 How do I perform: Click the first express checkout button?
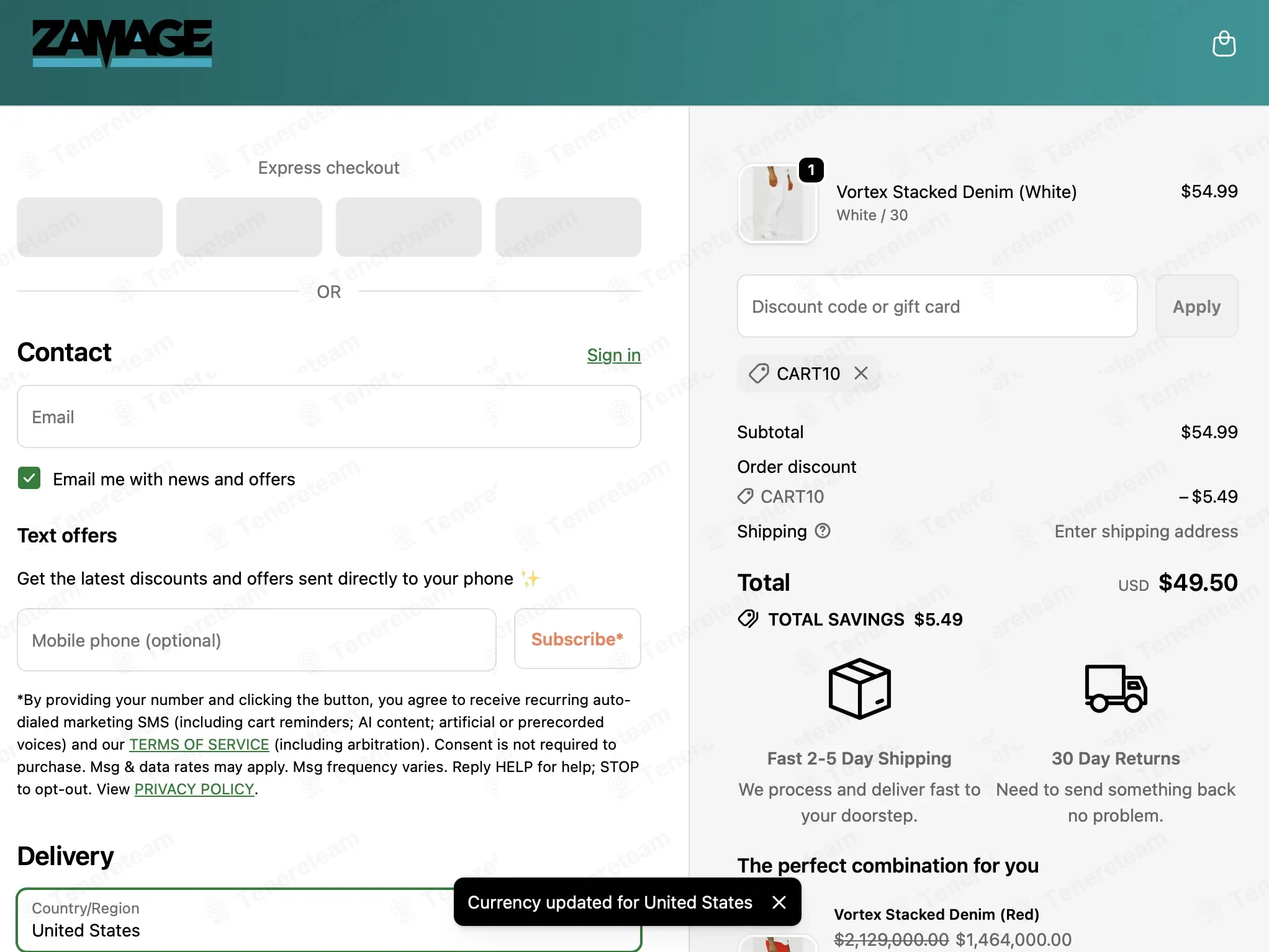(89, 227)
